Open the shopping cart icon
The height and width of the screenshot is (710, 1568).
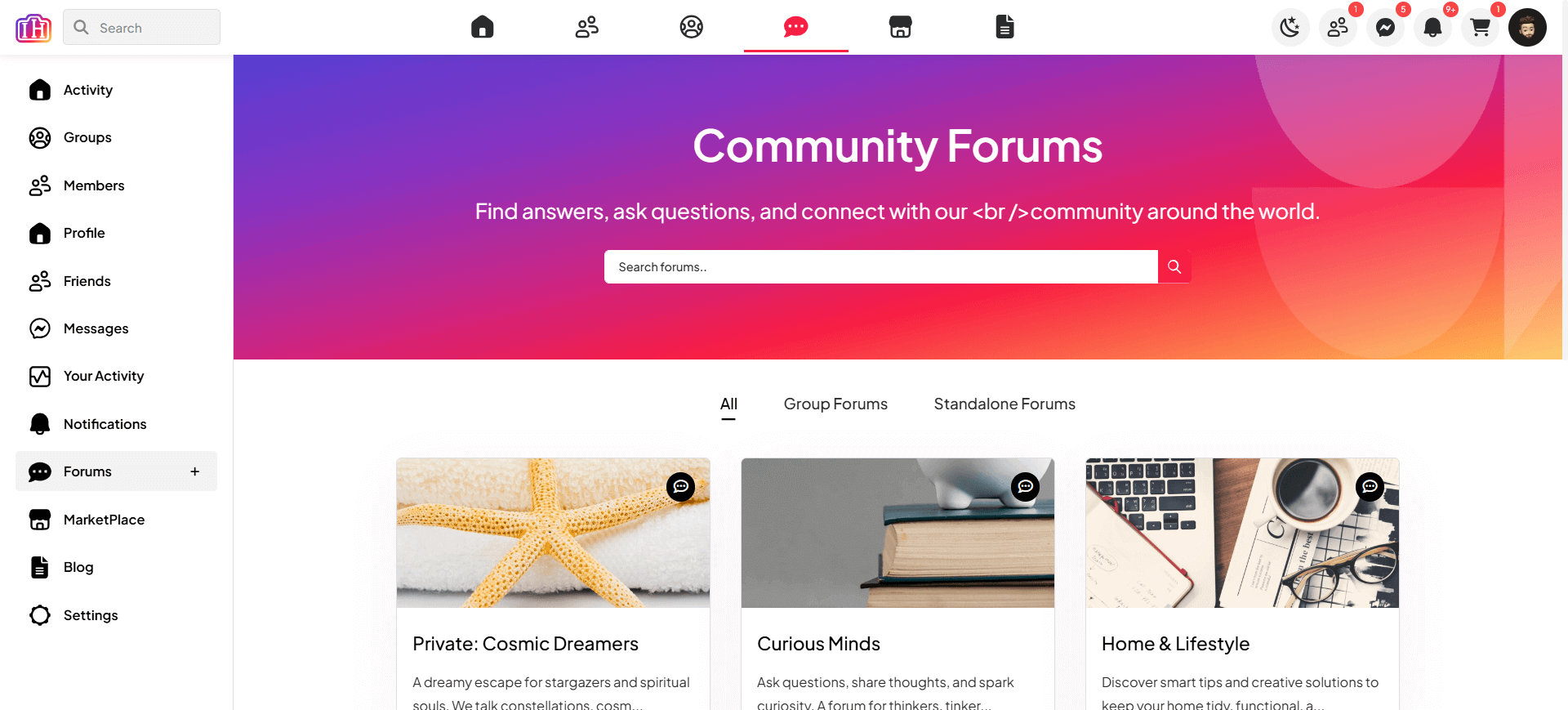[1480, 28]
